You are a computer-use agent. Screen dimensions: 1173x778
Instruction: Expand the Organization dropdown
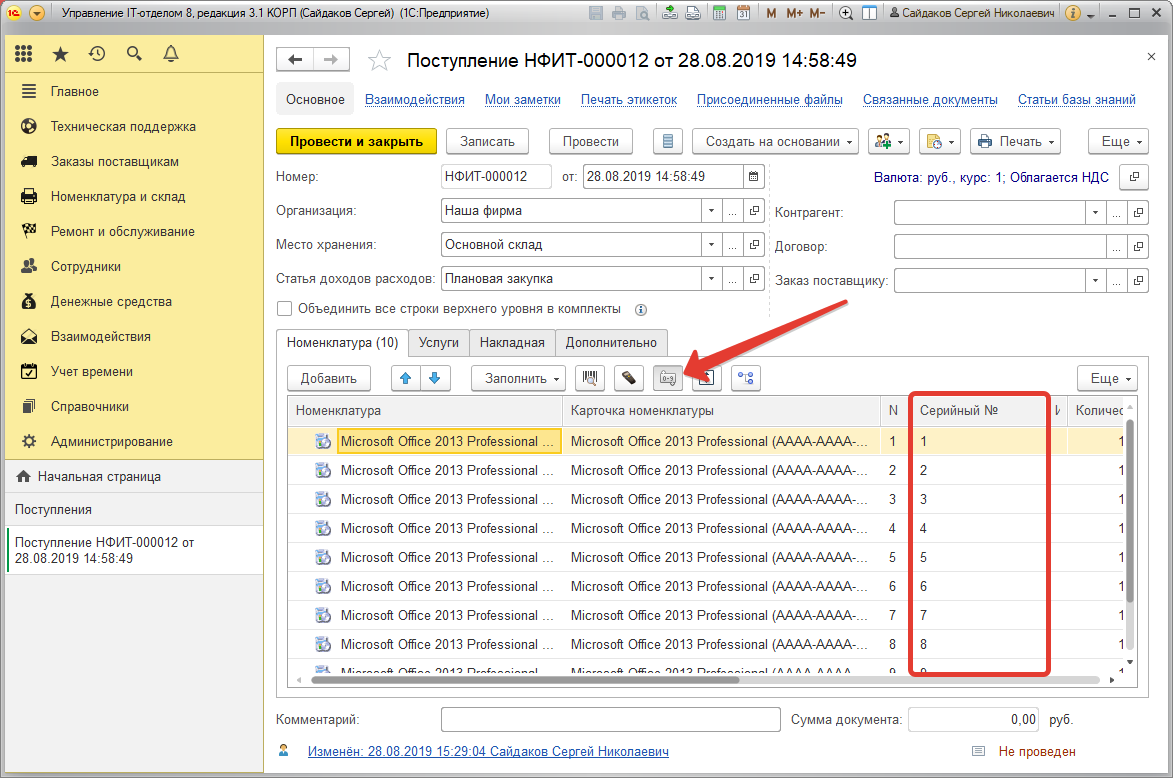711,211
